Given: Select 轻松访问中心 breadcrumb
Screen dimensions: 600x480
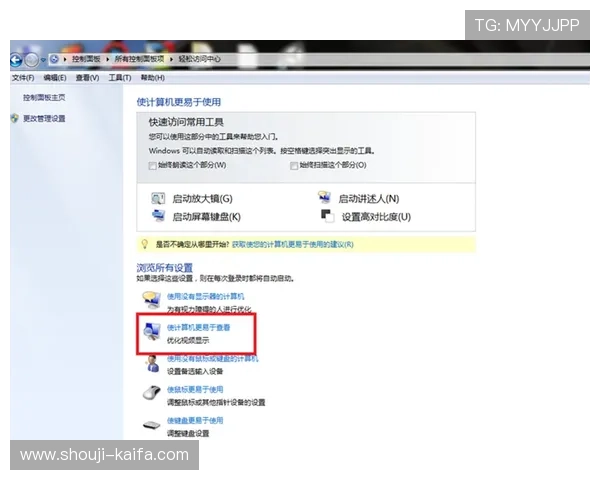Looking at the screenshot, I should coord(200,59).
